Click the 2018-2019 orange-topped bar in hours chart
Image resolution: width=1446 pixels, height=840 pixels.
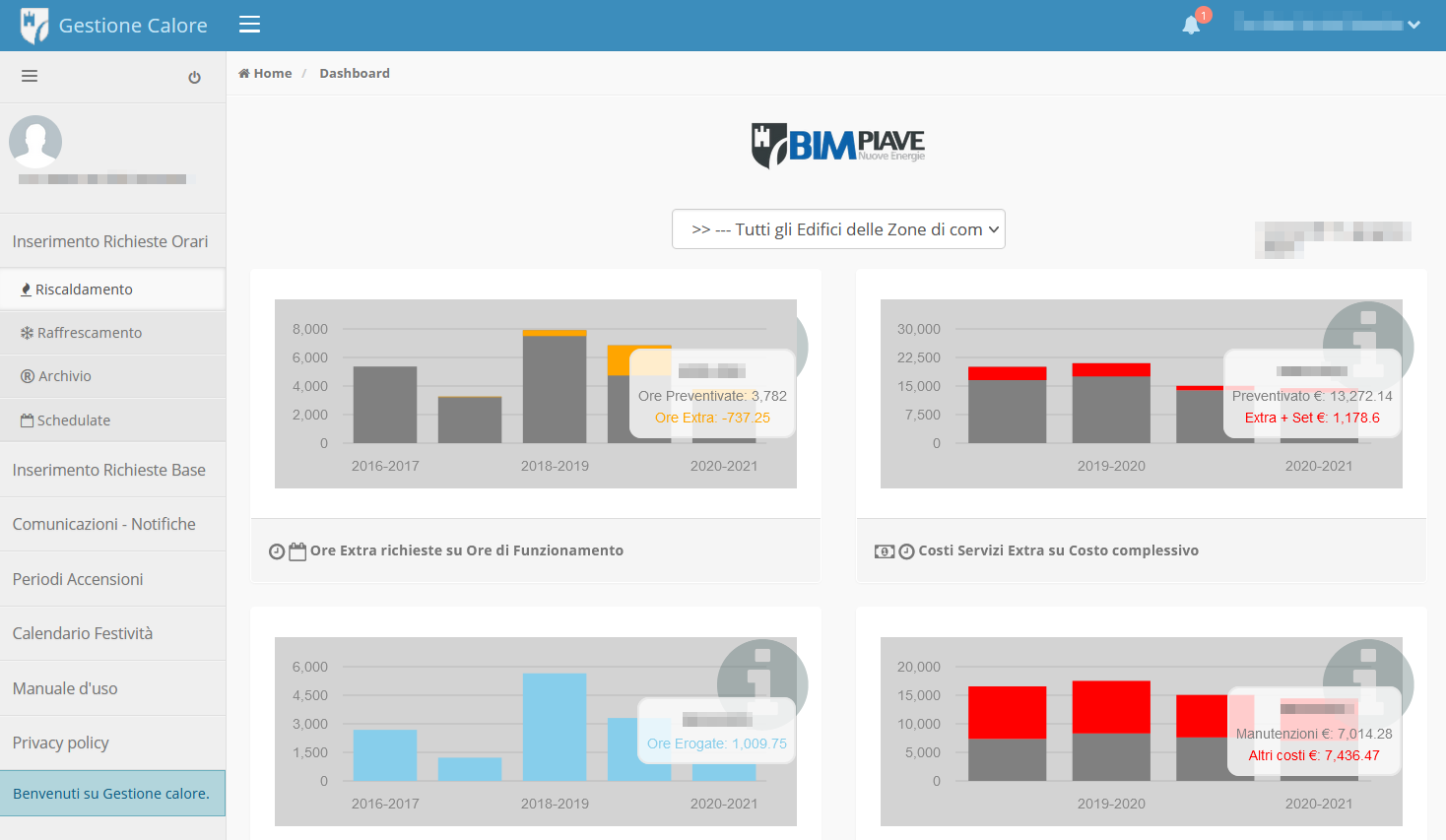[x=555, y=386]
